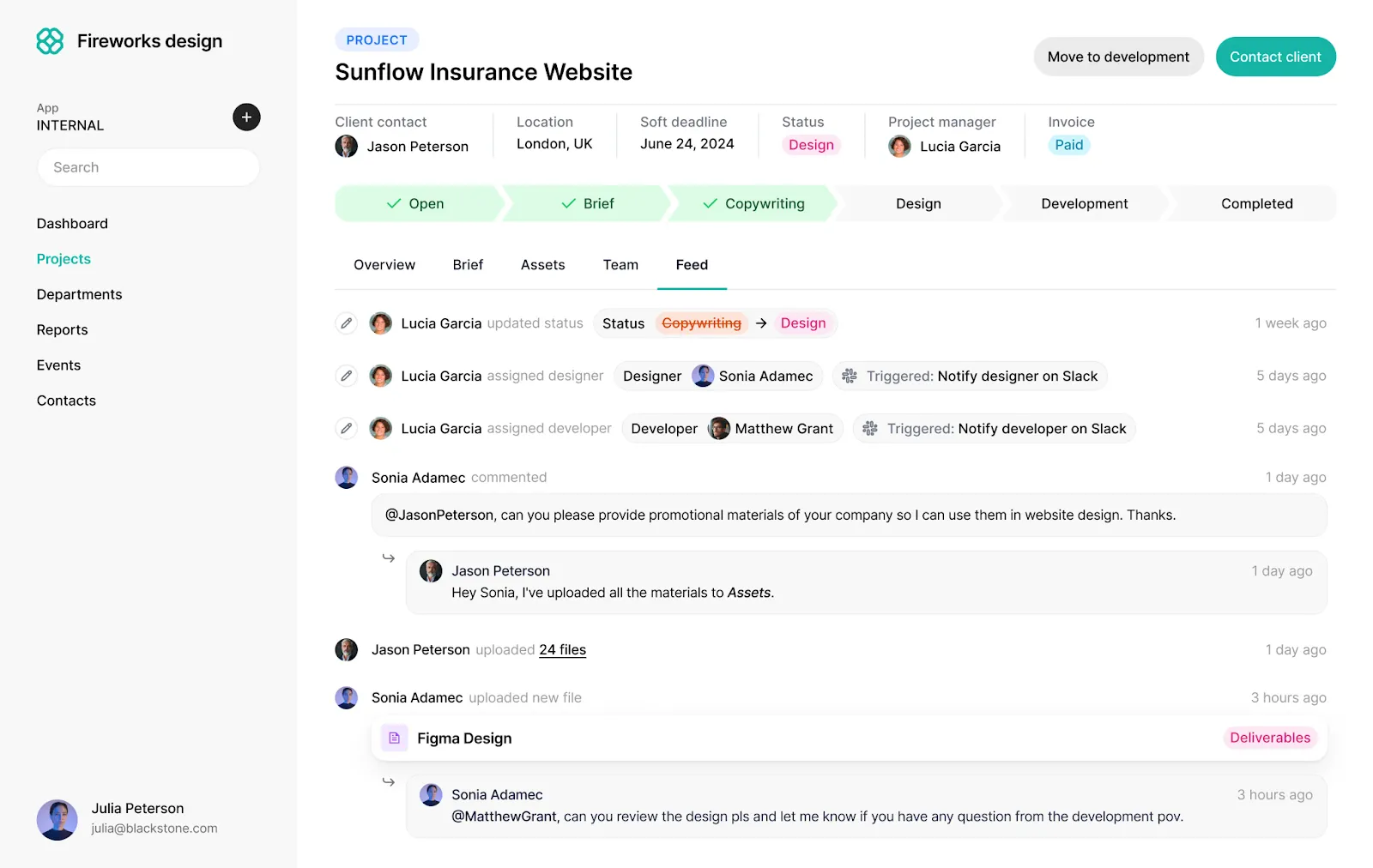This screenshot has height=868, width=1373.
Task: Open the Figma Design file card
Action: pos(850,738)
